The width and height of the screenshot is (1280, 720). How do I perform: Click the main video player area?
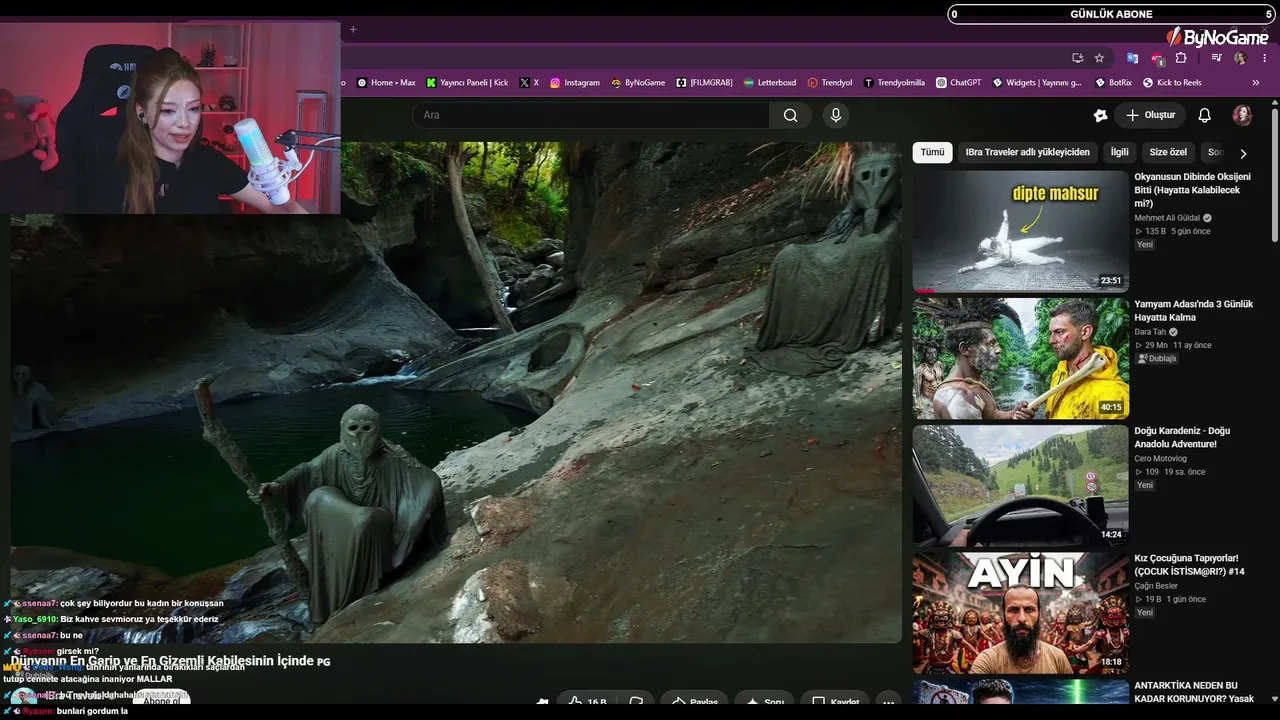[x=456, y=392]
